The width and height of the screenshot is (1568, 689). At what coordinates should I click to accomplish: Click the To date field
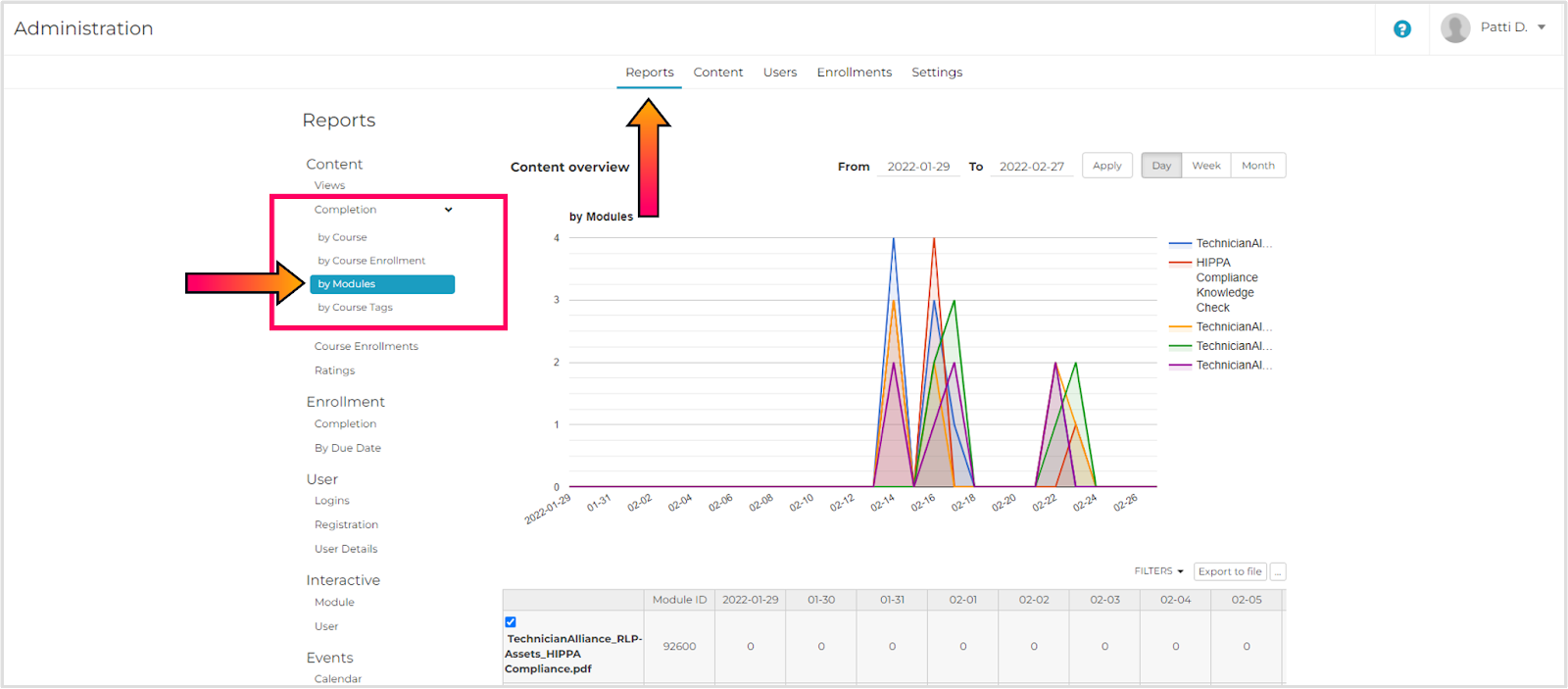click(1031, 167)
